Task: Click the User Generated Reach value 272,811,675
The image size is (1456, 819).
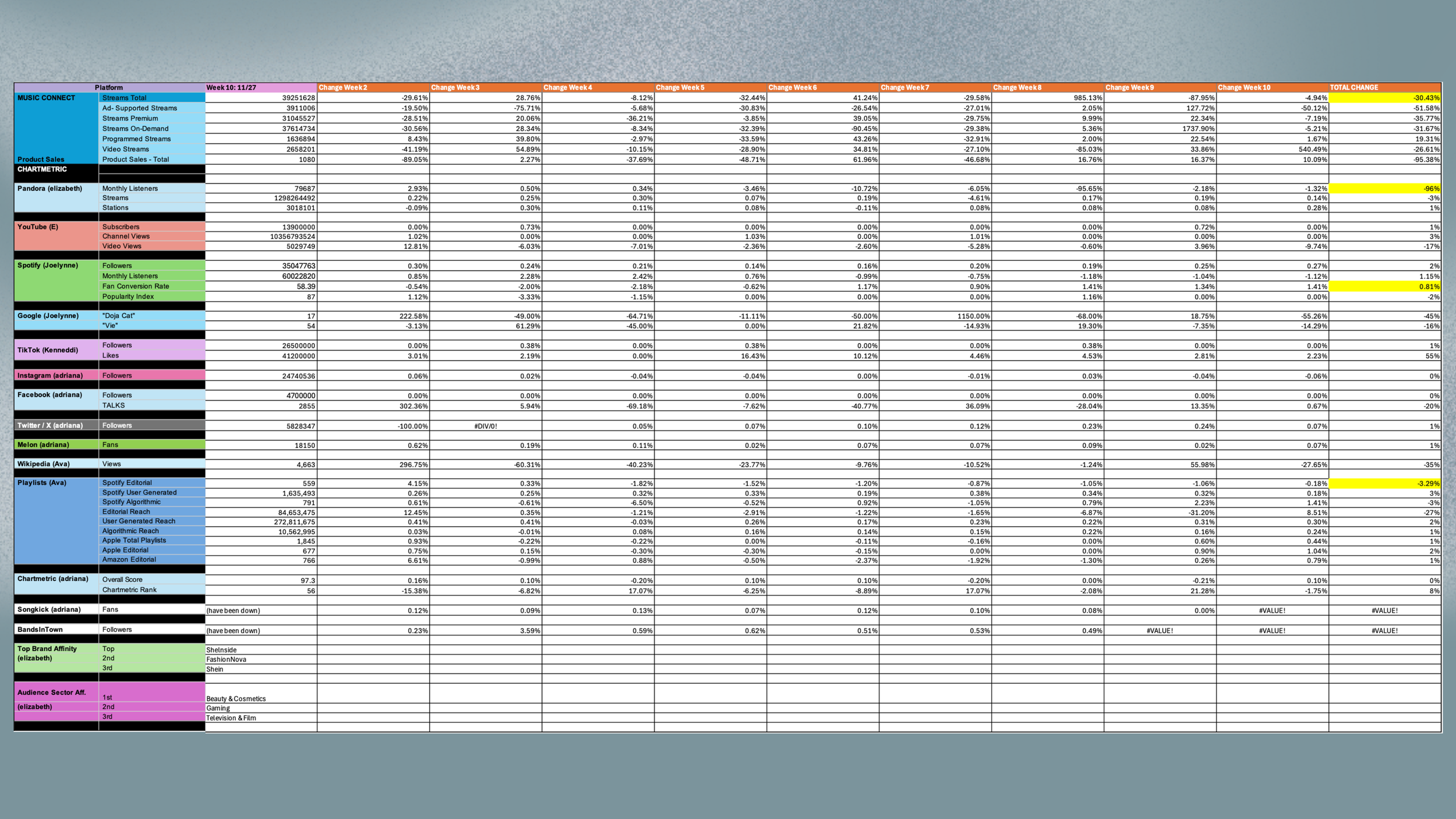Action: [261, 522]
